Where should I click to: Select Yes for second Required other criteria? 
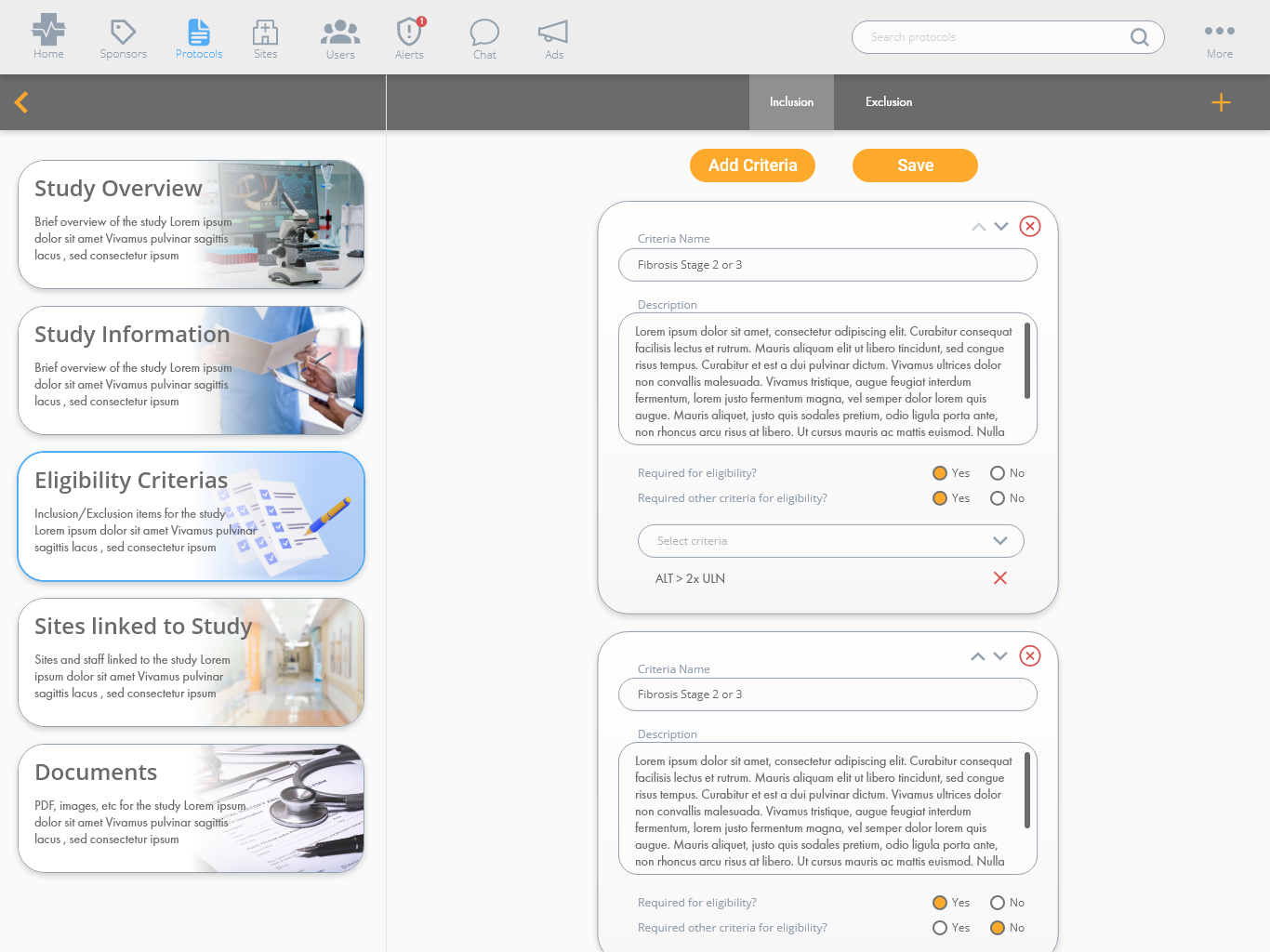[x=940, y=928]
